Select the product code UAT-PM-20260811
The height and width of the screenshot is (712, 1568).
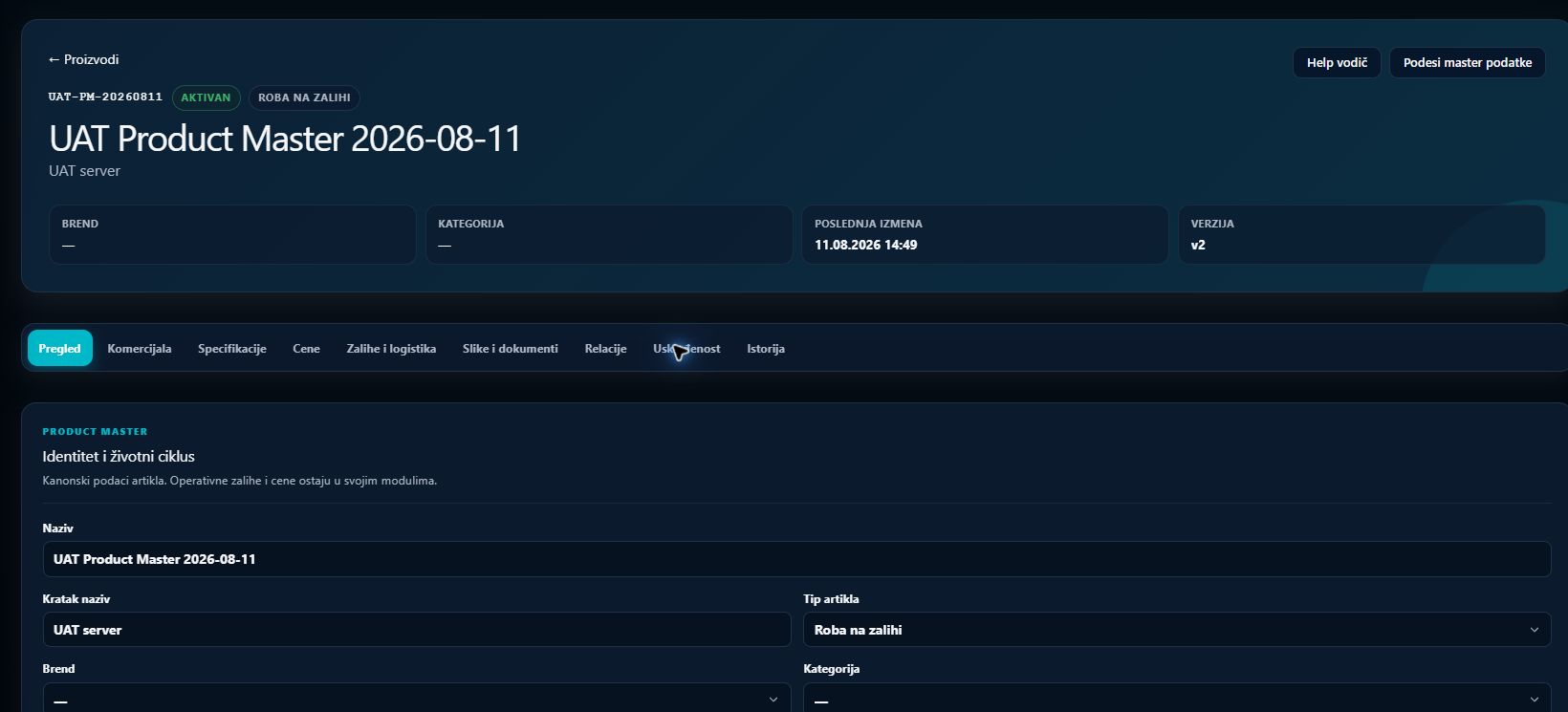[105, 97]
